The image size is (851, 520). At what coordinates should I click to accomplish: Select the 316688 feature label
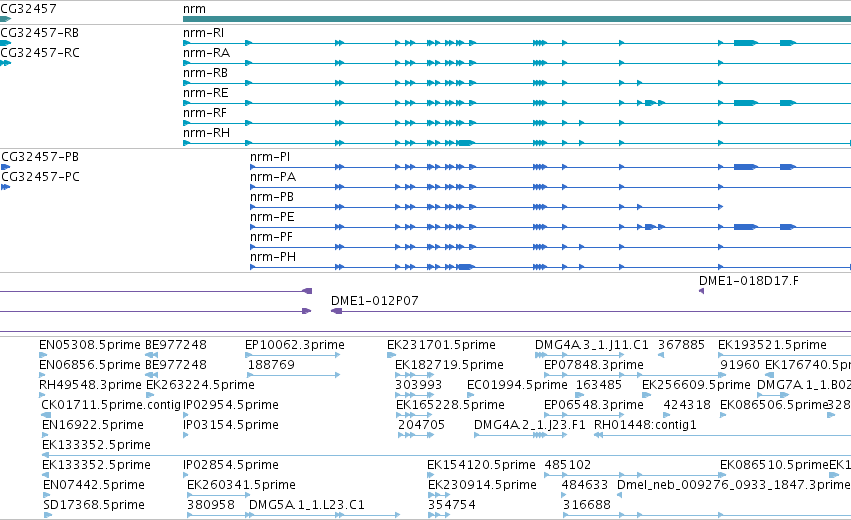pyautogui.click(x=587, y=505)
